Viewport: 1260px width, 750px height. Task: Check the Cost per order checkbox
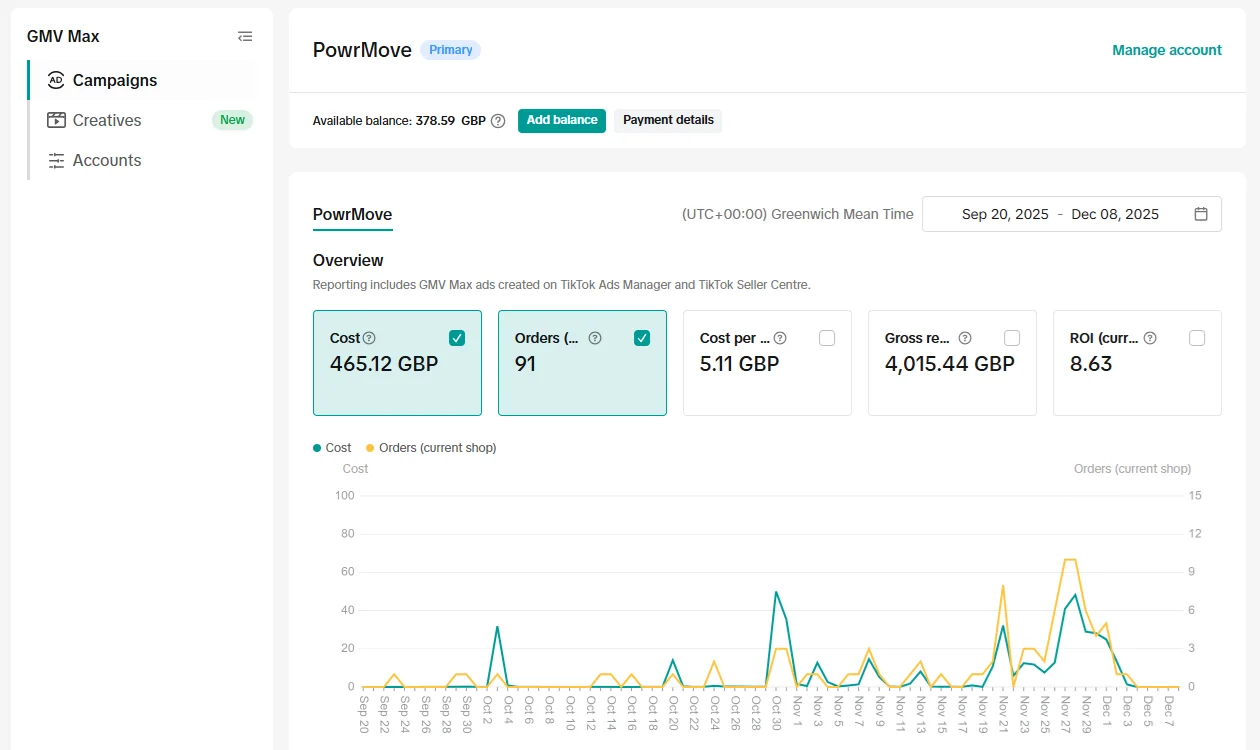pyautogui.click(x=827, y=338)
